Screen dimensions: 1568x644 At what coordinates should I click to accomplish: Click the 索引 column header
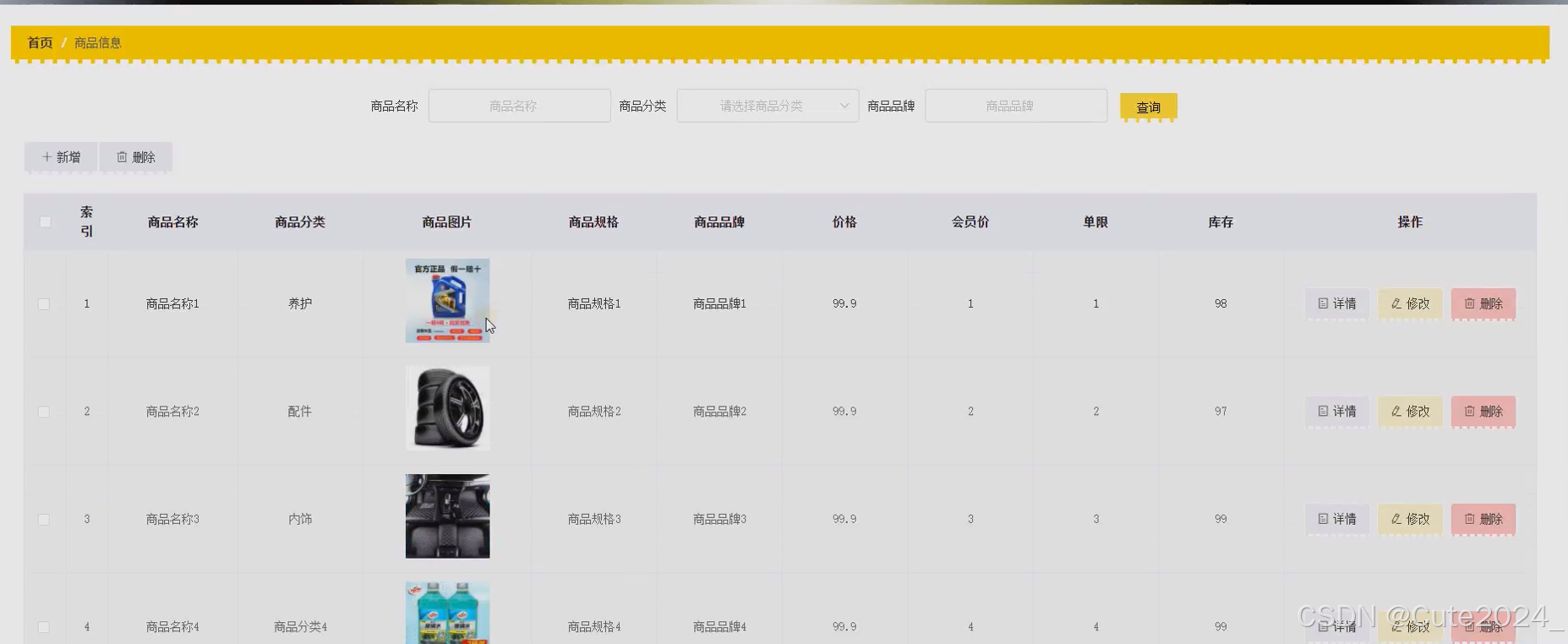[x=86, y=221]
